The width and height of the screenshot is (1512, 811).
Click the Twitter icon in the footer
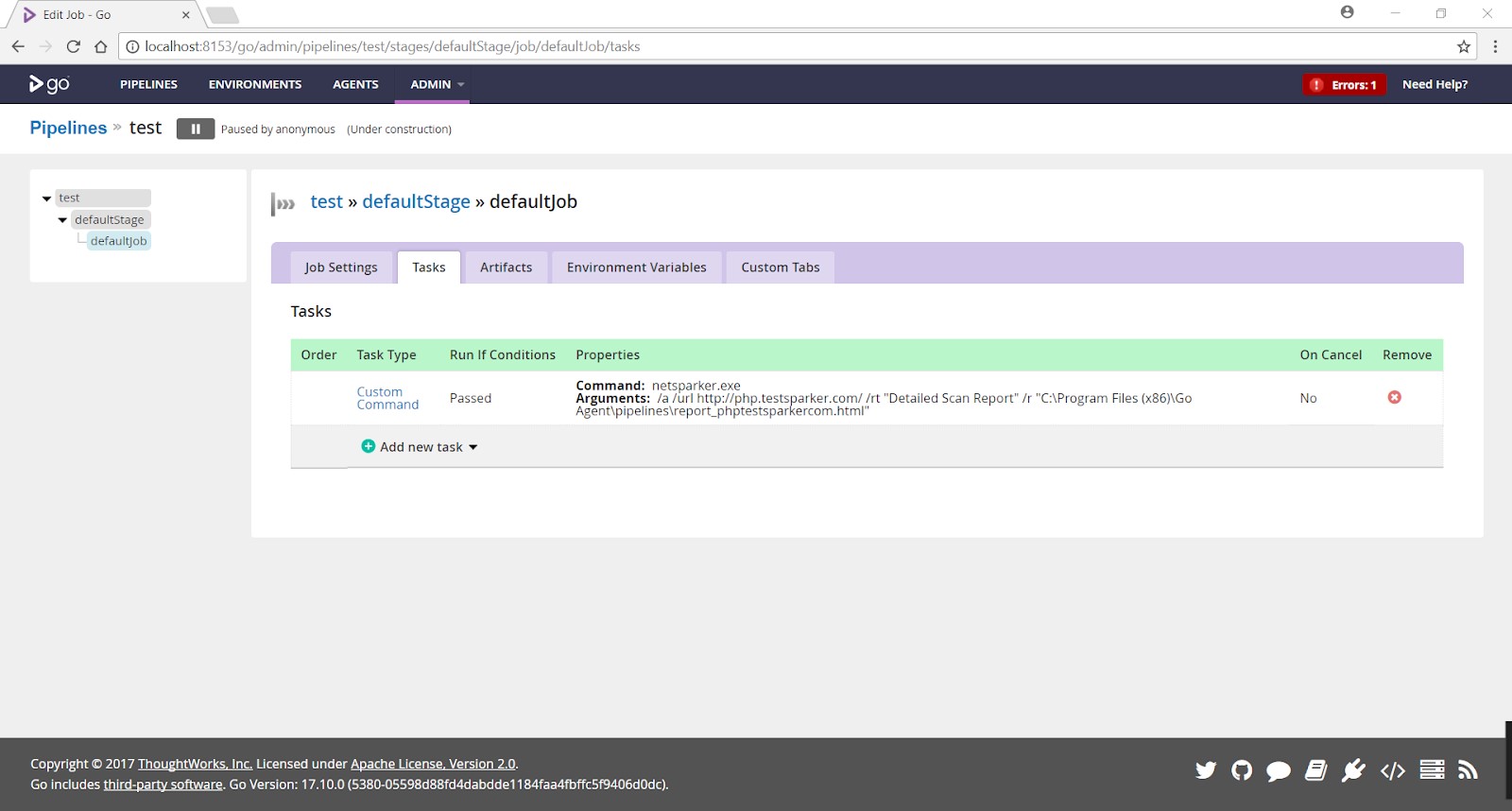(x=1206, y=770)
